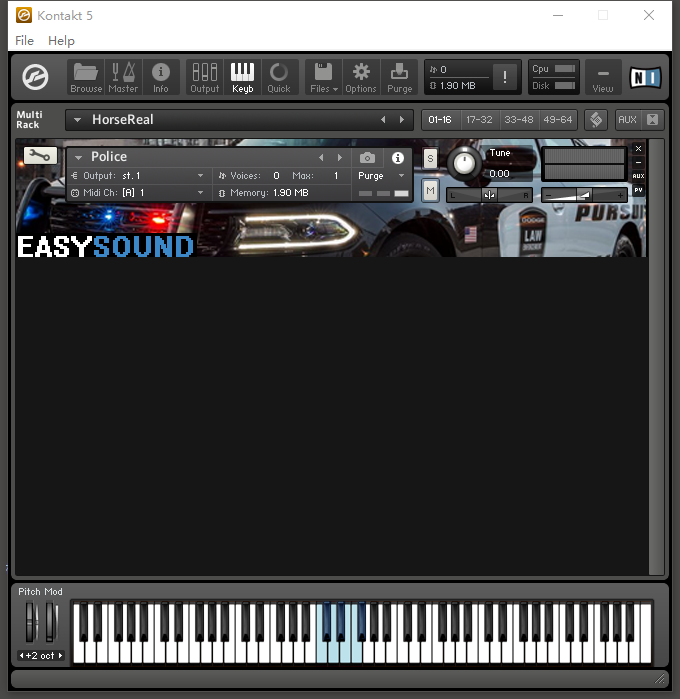This screenshot has width=680, height=699.
Task: Mute the Police instrument
Action: 430,189
